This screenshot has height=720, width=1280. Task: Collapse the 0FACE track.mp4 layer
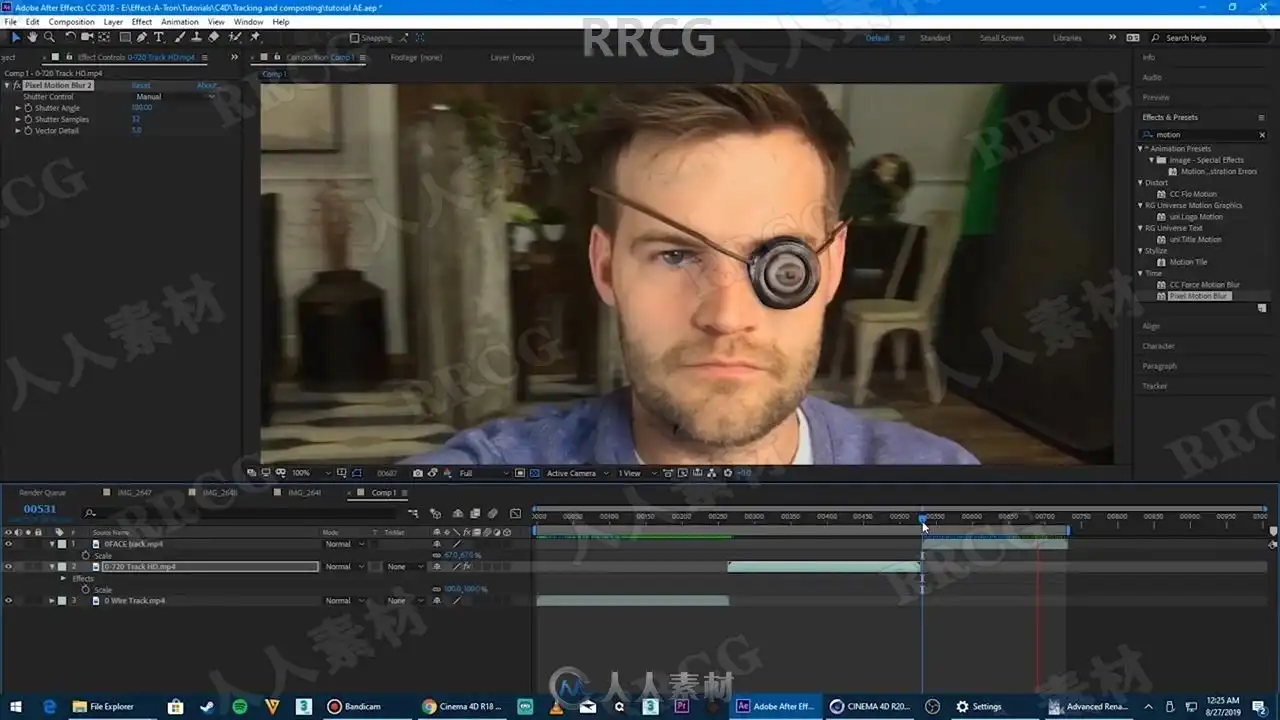(x=52, y=544)
